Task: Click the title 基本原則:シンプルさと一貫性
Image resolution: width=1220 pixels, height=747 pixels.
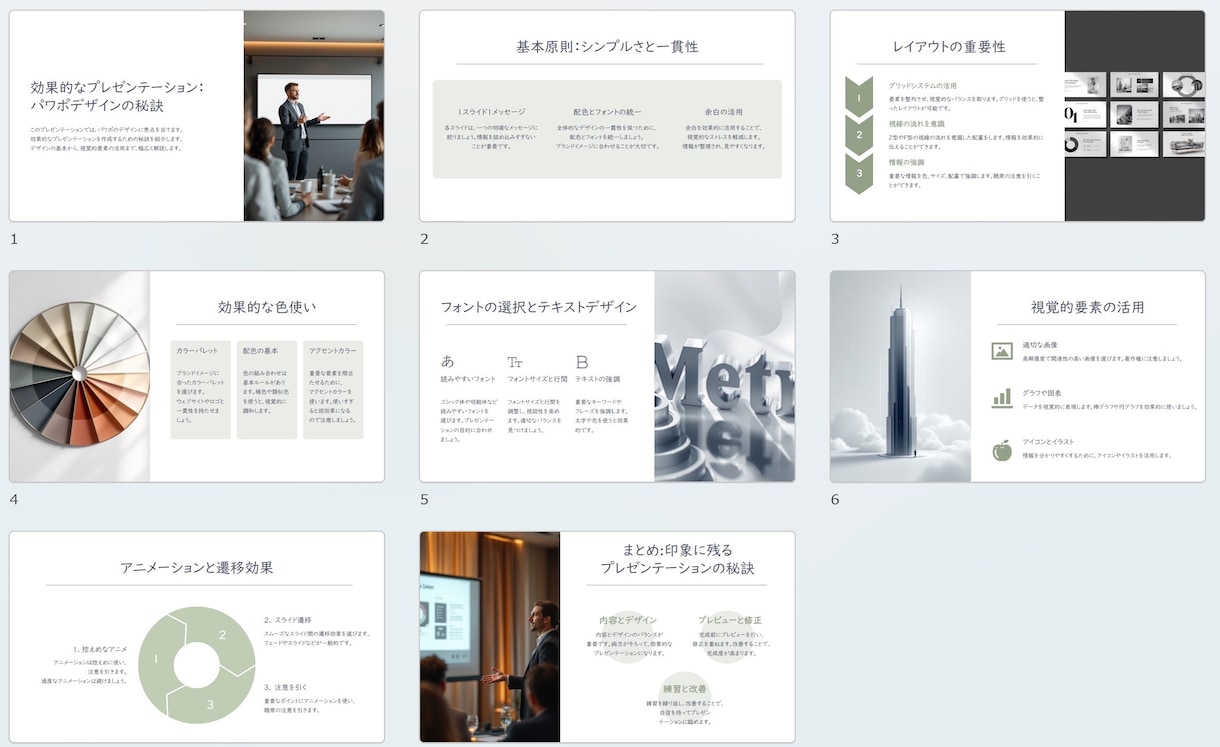Action: (x=607, y=46)
